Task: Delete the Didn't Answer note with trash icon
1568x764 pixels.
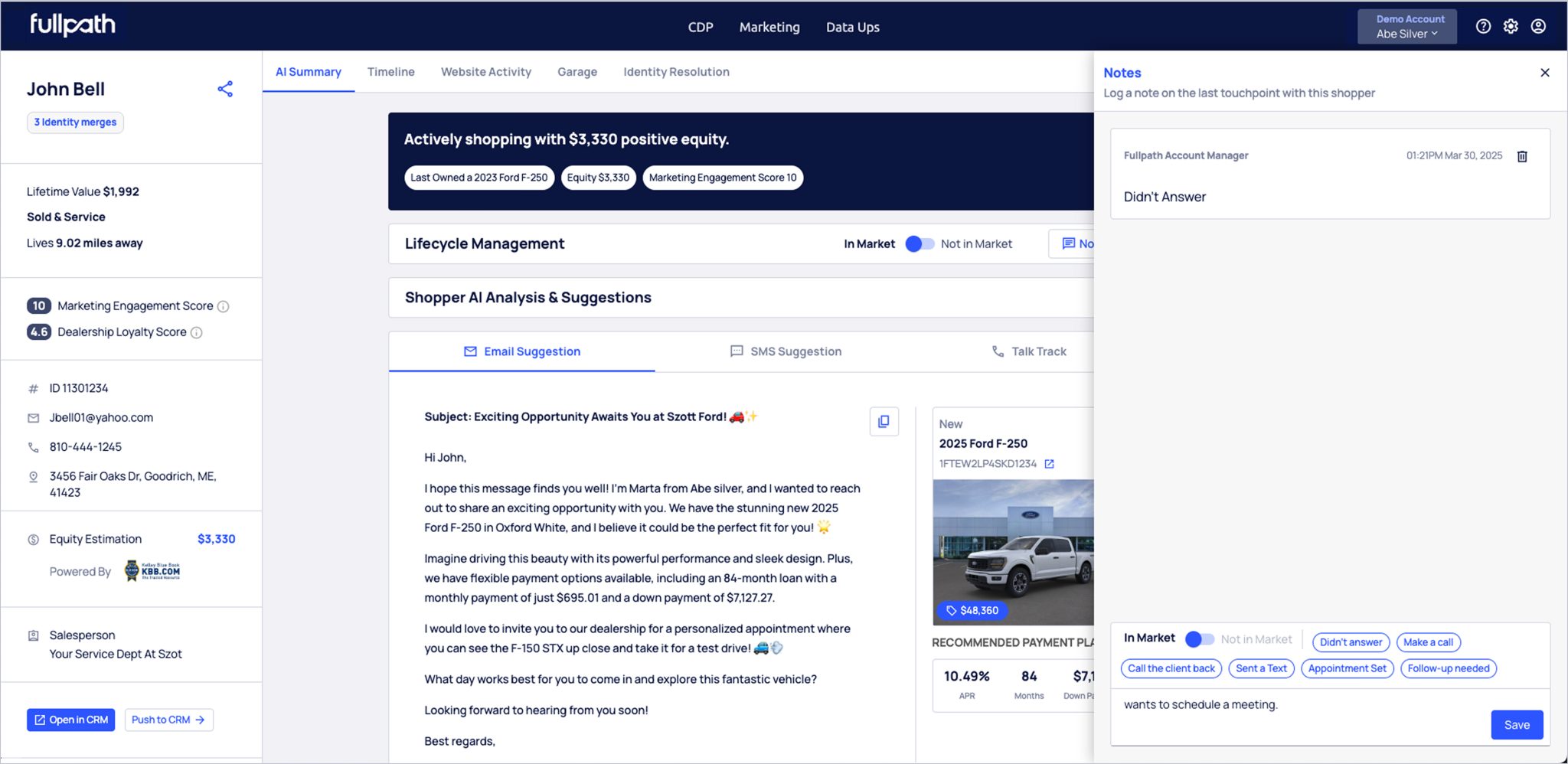Action: (x=1522, y=156)
